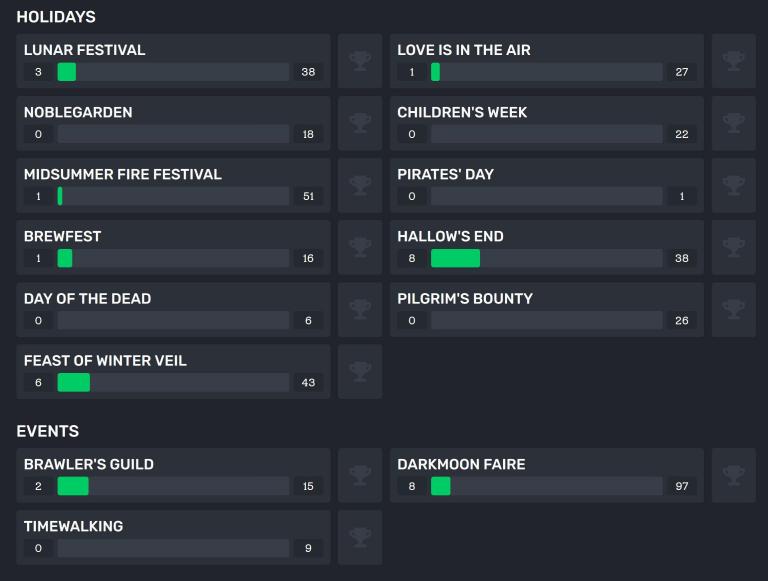Open the Midsummer Fire Festival trophy icon

(360, 185)
